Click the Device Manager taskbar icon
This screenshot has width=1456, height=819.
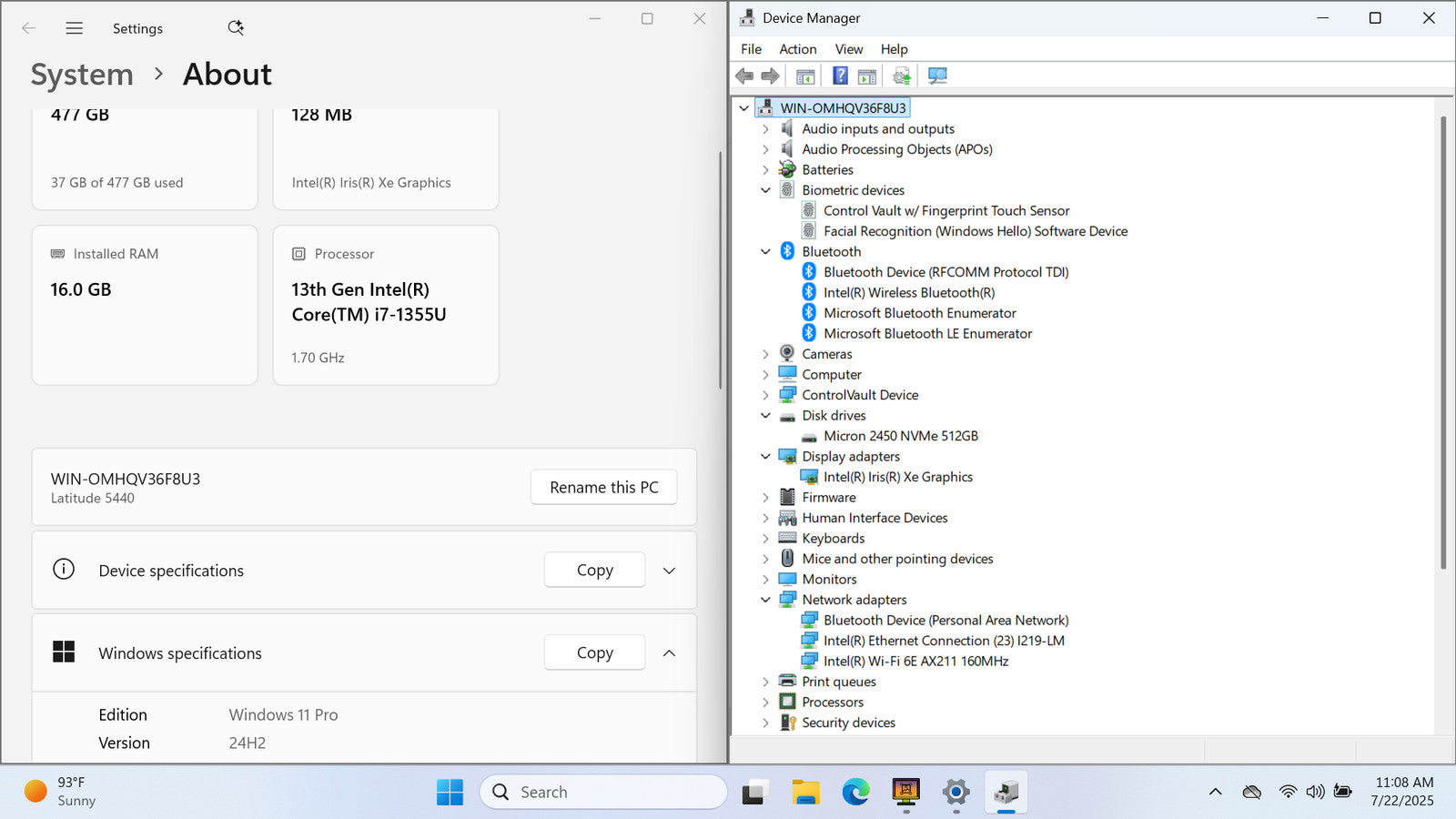click(x=1006, y=792)
